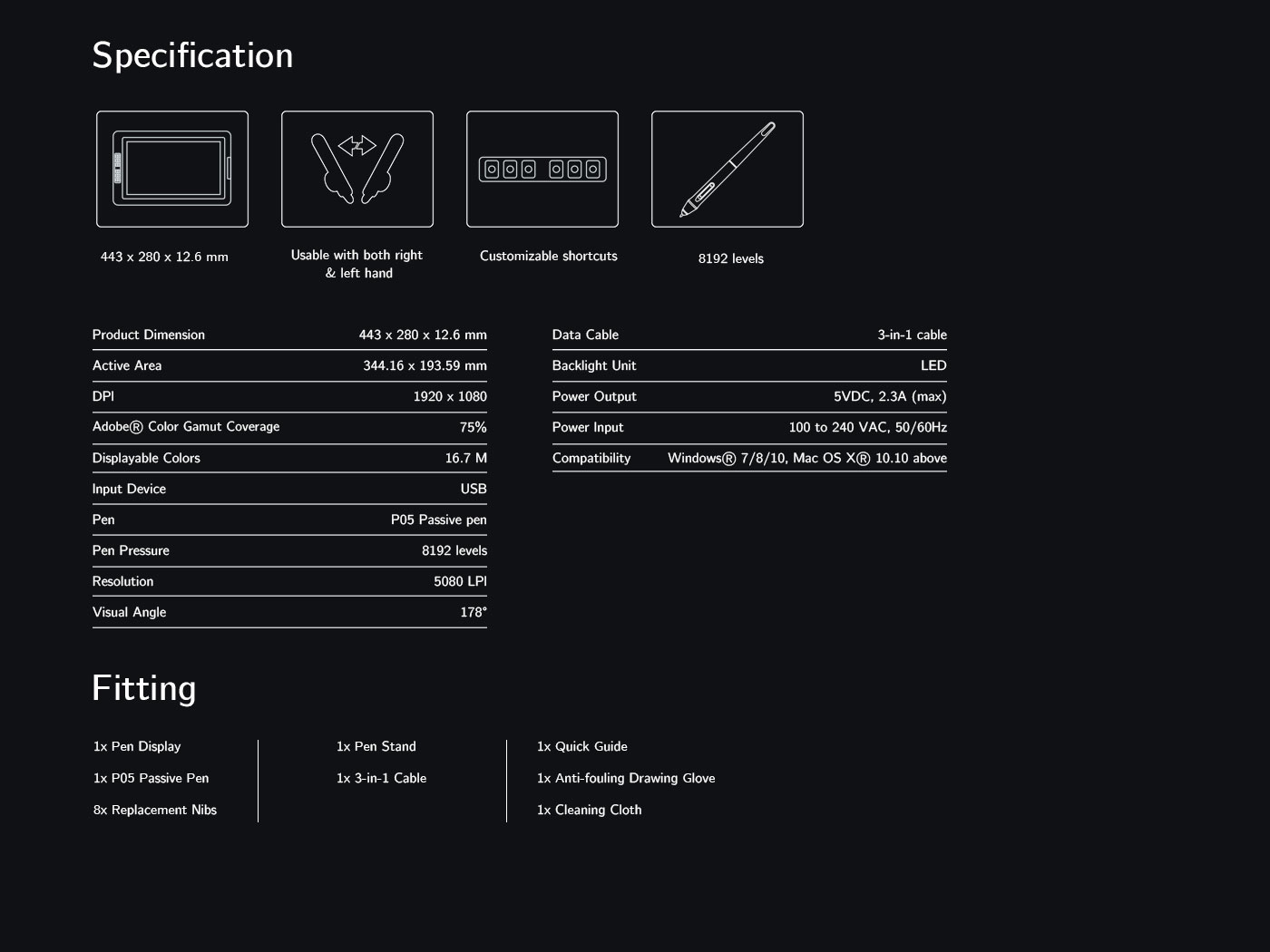
Task: Click the pen display dimensions icon
Action: (x=172, y=169)
